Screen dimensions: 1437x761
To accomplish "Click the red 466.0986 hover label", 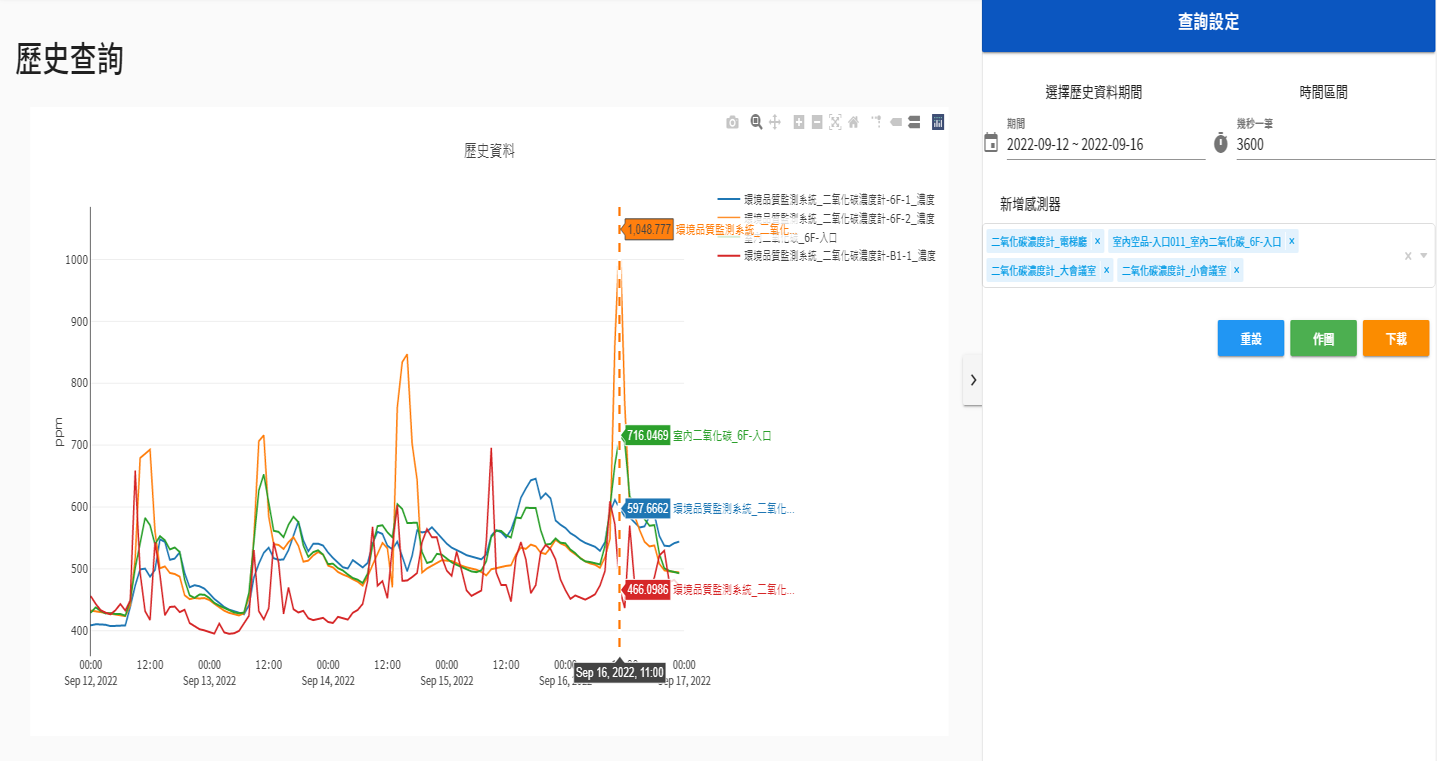I will (647, 590).
